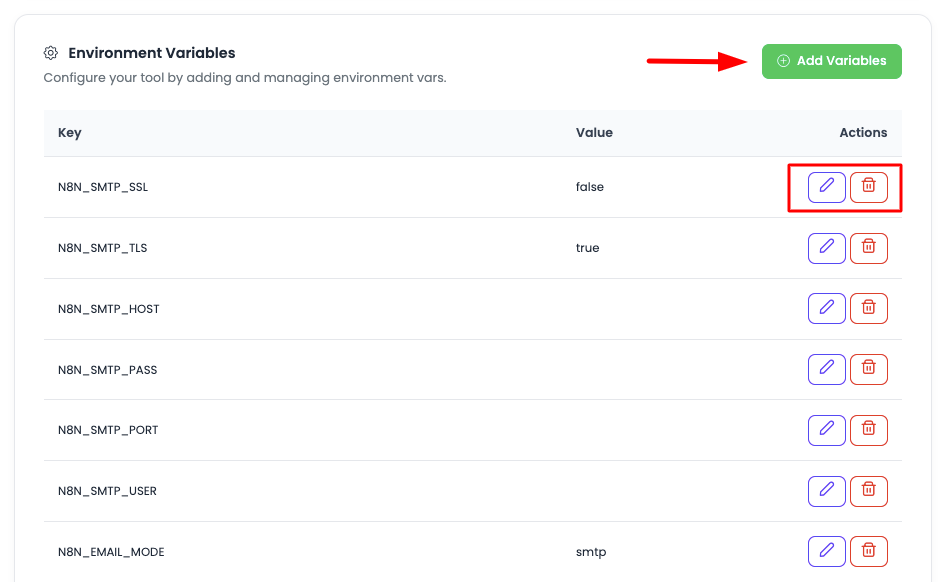This screenshot has height=582, width=948.
Task: Open the editor for N8N_SMTP_TLS
Action: [826, 247]
